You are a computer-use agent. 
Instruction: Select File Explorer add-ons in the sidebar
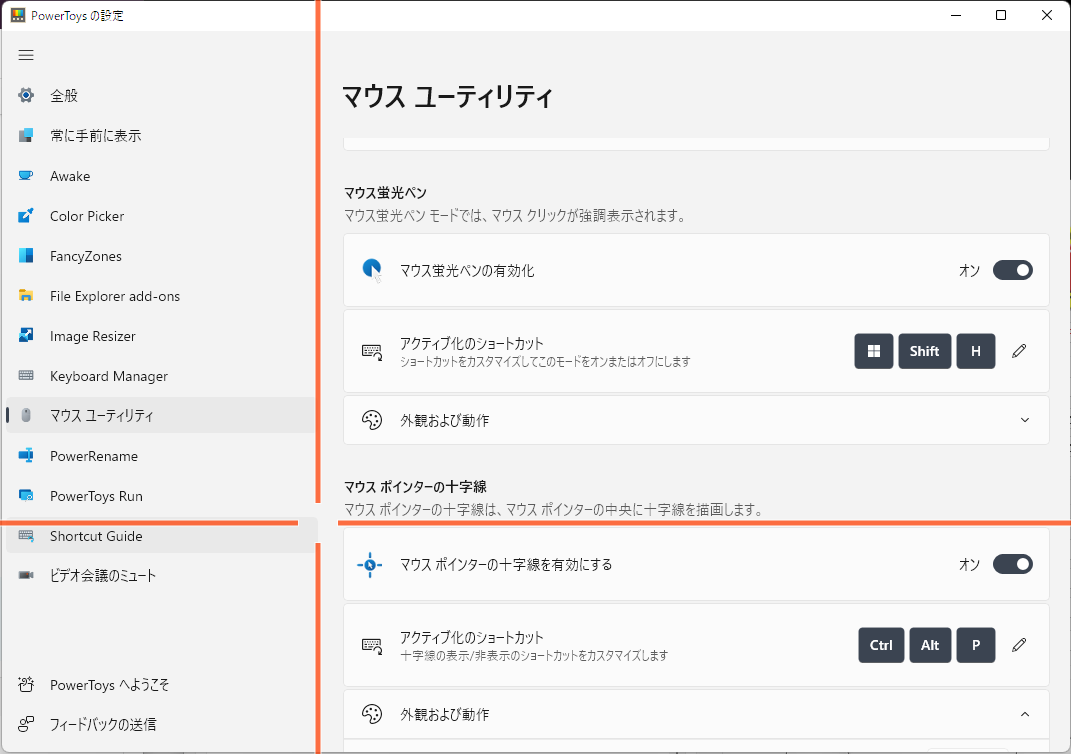(x=161, y=296)
